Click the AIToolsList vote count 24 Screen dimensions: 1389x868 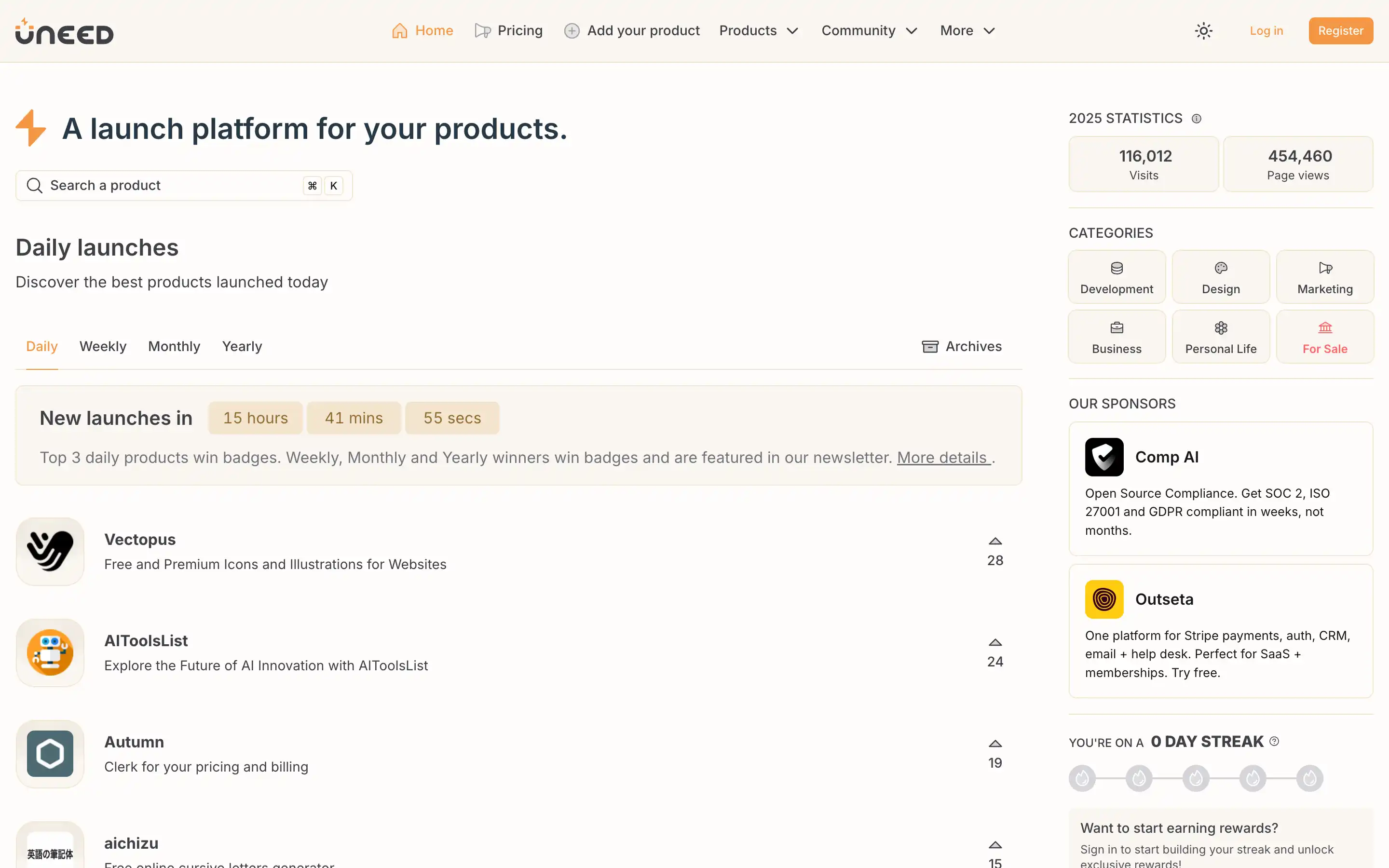pos(995,662)
